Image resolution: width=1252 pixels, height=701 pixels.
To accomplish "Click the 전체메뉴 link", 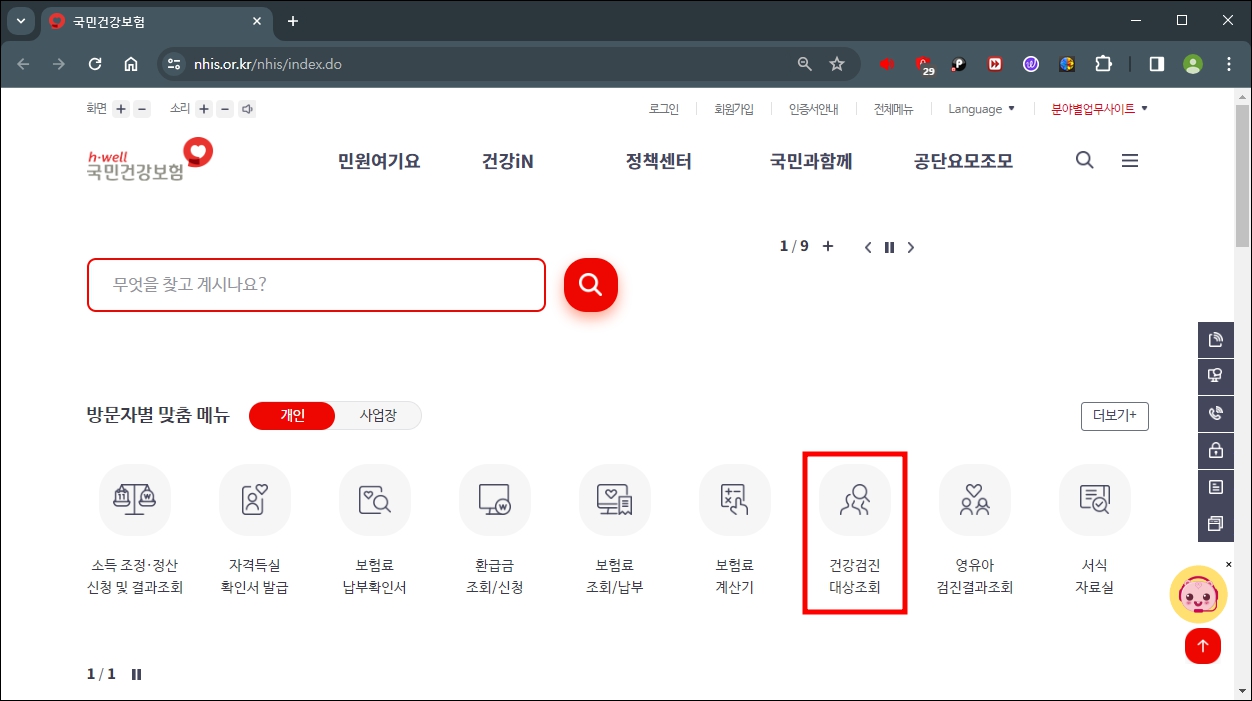I will (x=894, y=109).
